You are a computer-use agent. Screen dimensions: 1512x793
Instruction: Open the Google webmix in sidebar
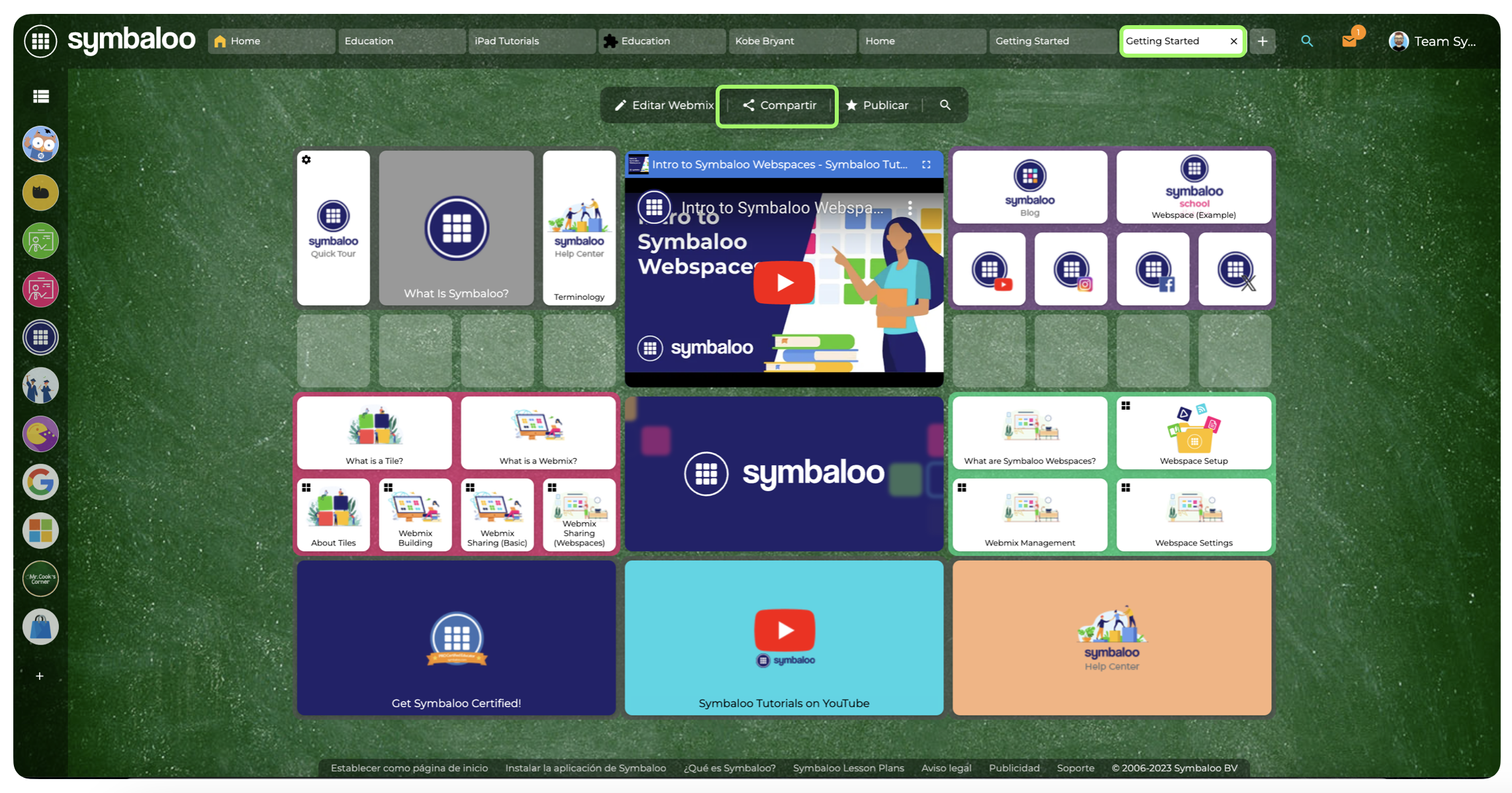click(40, 482)
